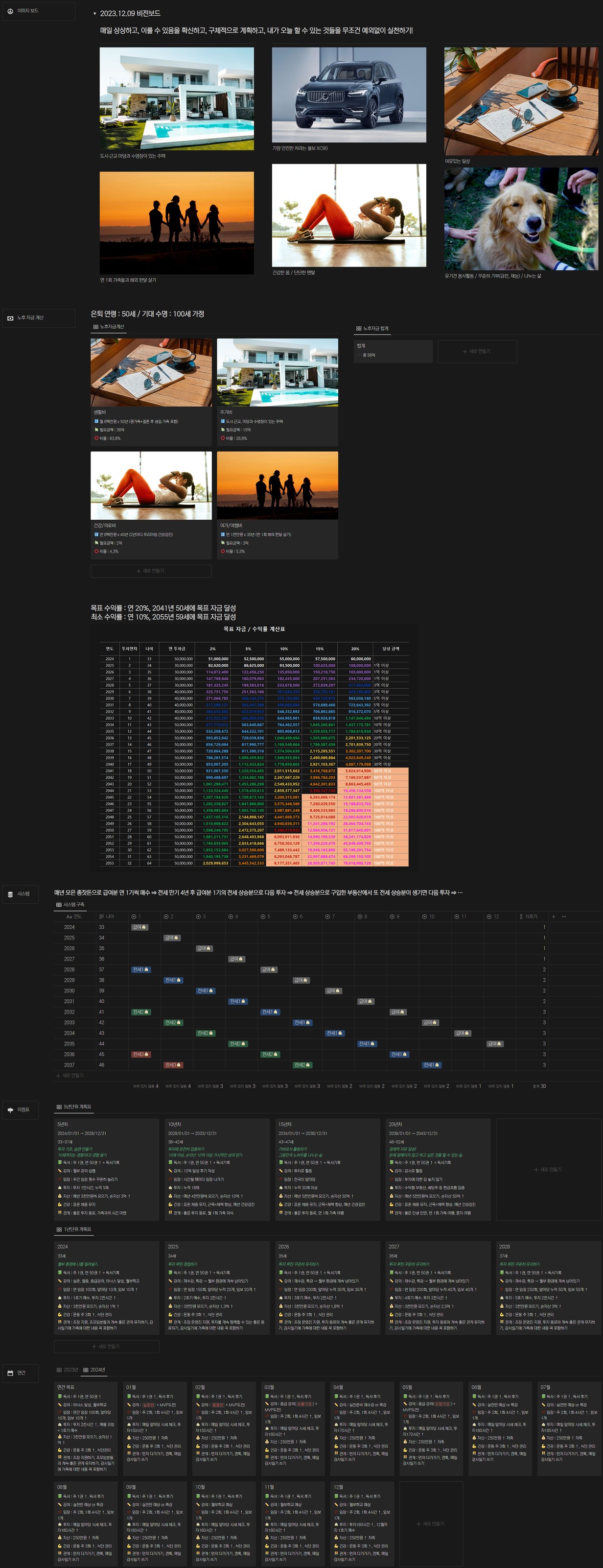The width and height of the screenshot is (603, 1568).
Task: Click the gallery icon on 2023년 tab
Action: point(59,1370)
